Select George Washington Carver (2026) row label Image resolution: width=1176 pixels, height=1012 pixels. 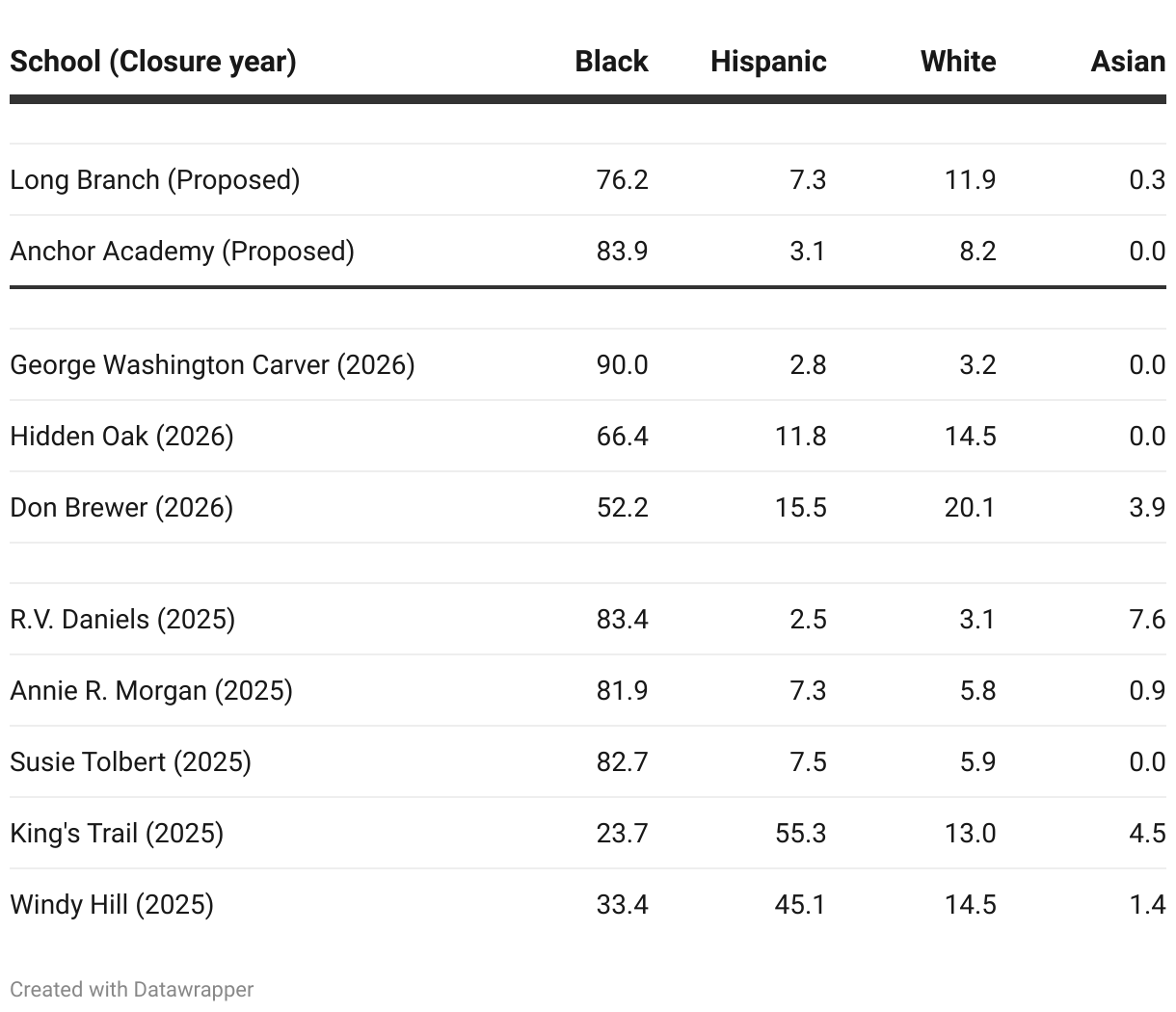212,365
